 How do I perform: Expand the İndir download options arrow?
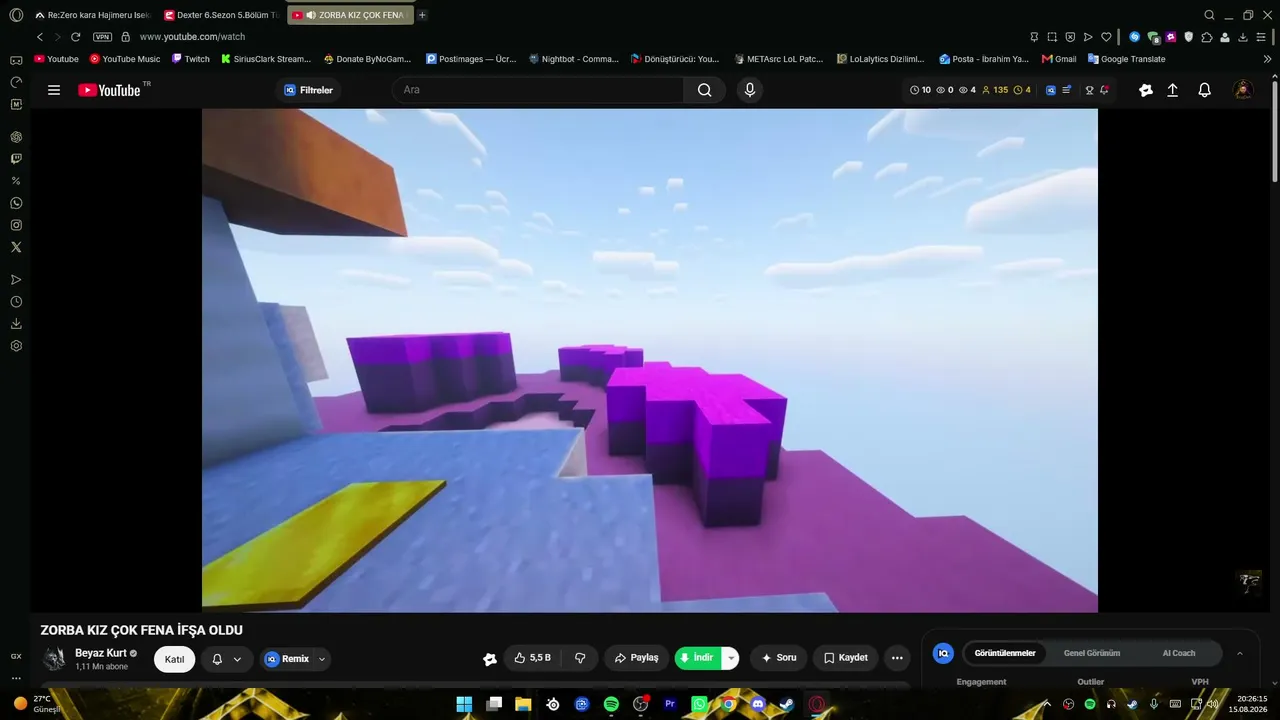tap(731, 658)
